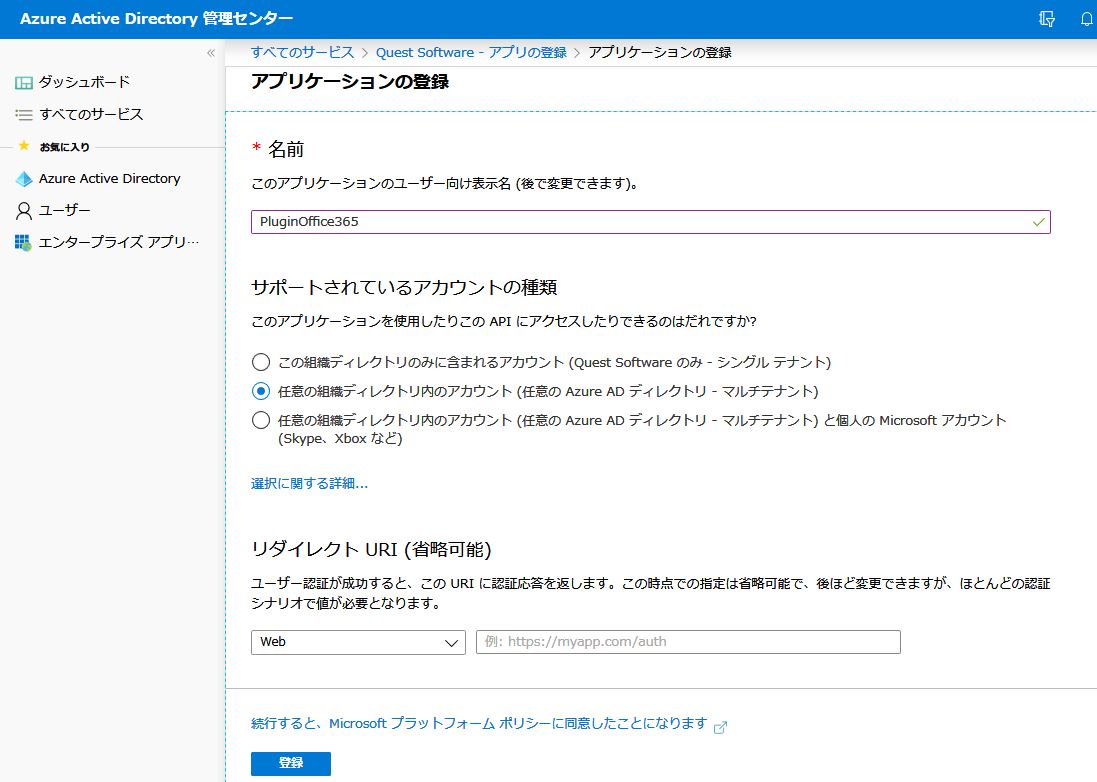Select multitenant Azure AD directory radio option
This screenshot has width=1097, height=782.
click(x=261, y=391)
